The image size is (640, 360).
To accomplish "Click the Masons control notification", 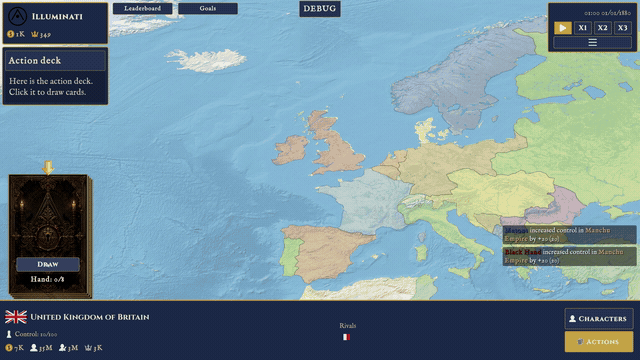I will coord(569,235).
